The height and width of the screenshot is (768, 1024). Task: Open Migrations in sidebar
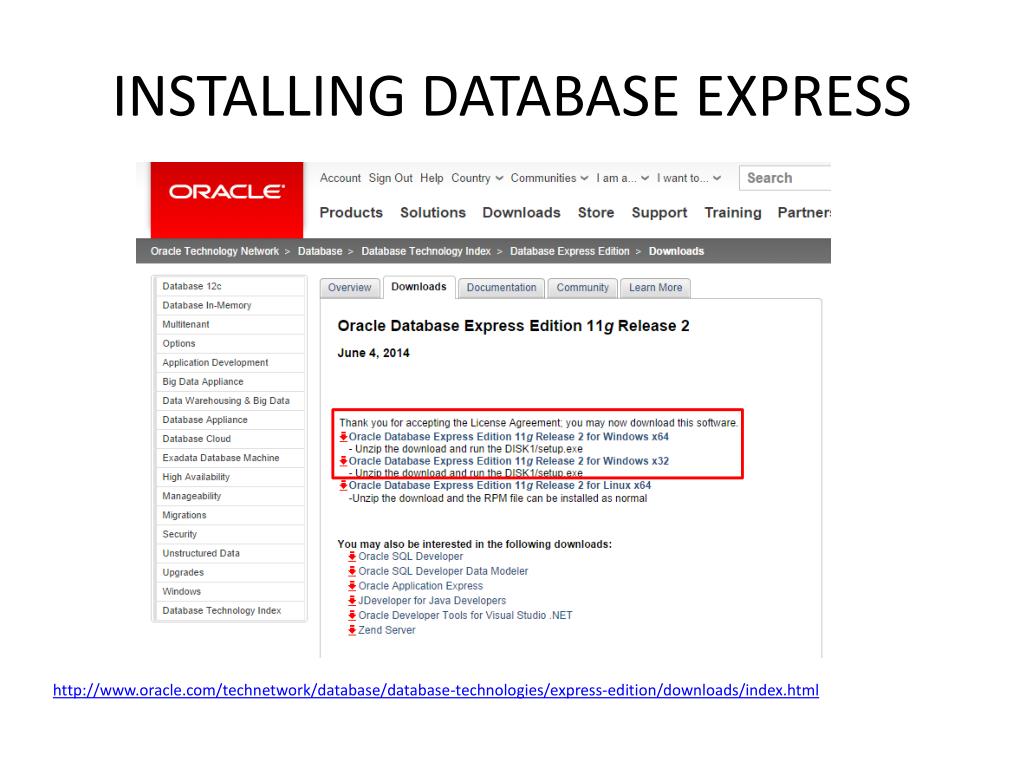tap(230, 515)
